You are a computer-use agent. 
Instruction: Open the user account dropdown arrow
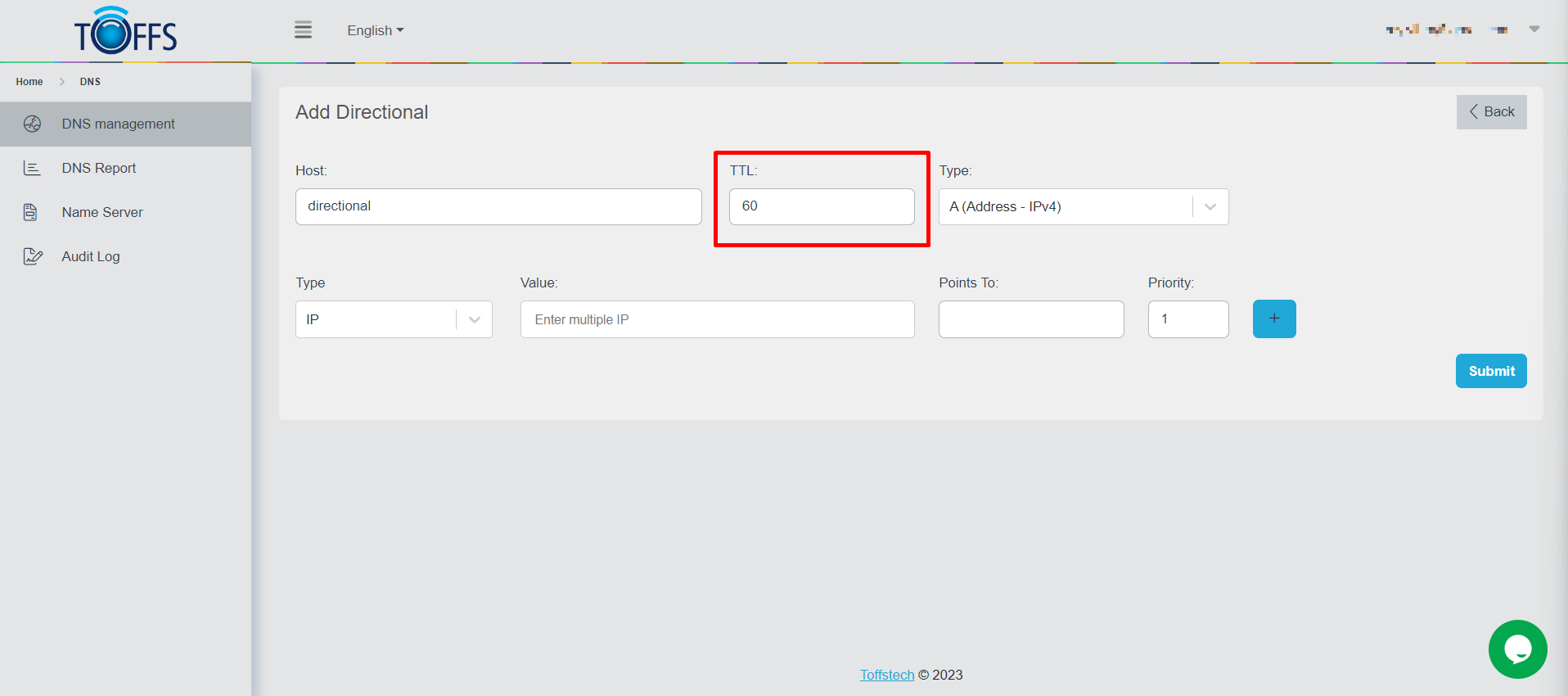[1534, 29]
